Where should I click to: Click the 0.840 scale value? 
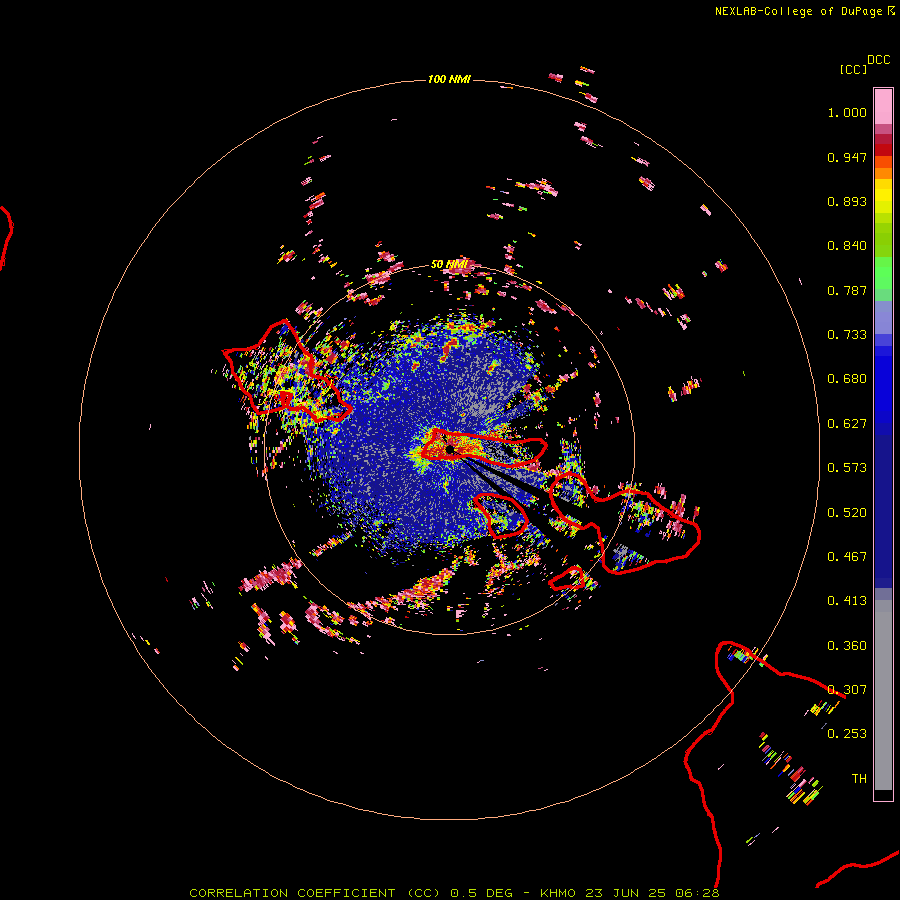pos(847,246)
